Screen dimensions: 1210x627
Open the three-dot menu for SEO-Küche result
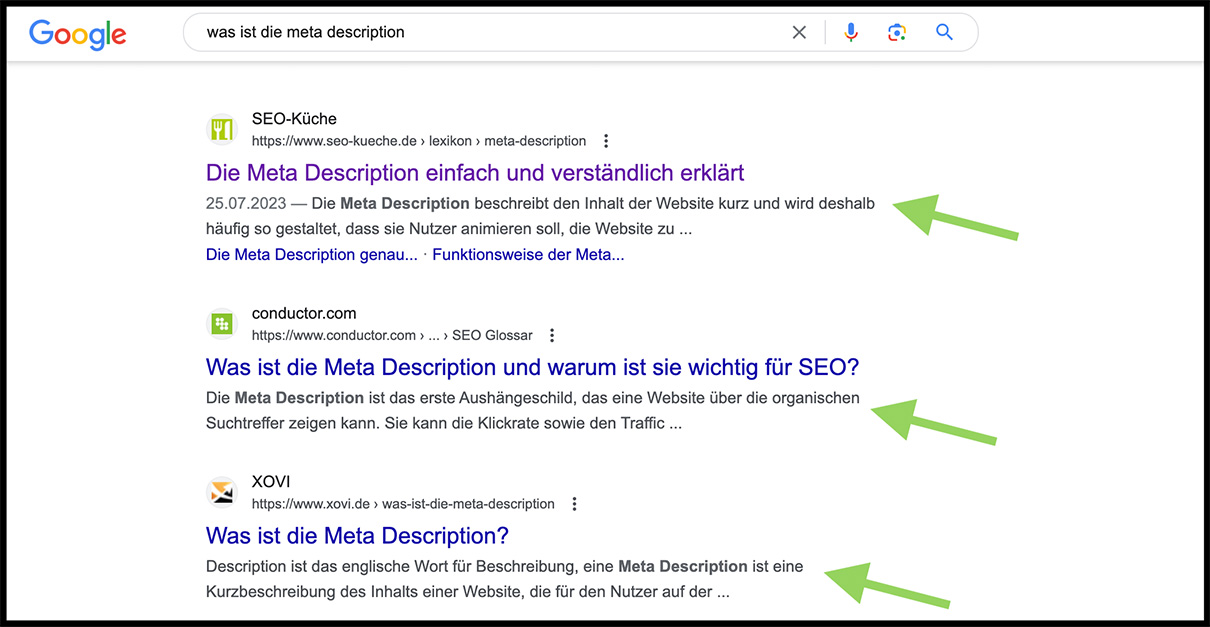606,141
